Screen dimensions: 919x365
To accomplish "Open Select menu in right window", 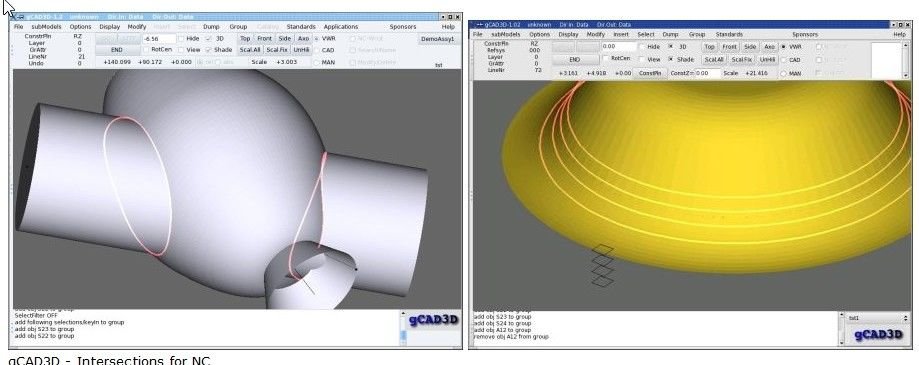I will coord(645,35).
